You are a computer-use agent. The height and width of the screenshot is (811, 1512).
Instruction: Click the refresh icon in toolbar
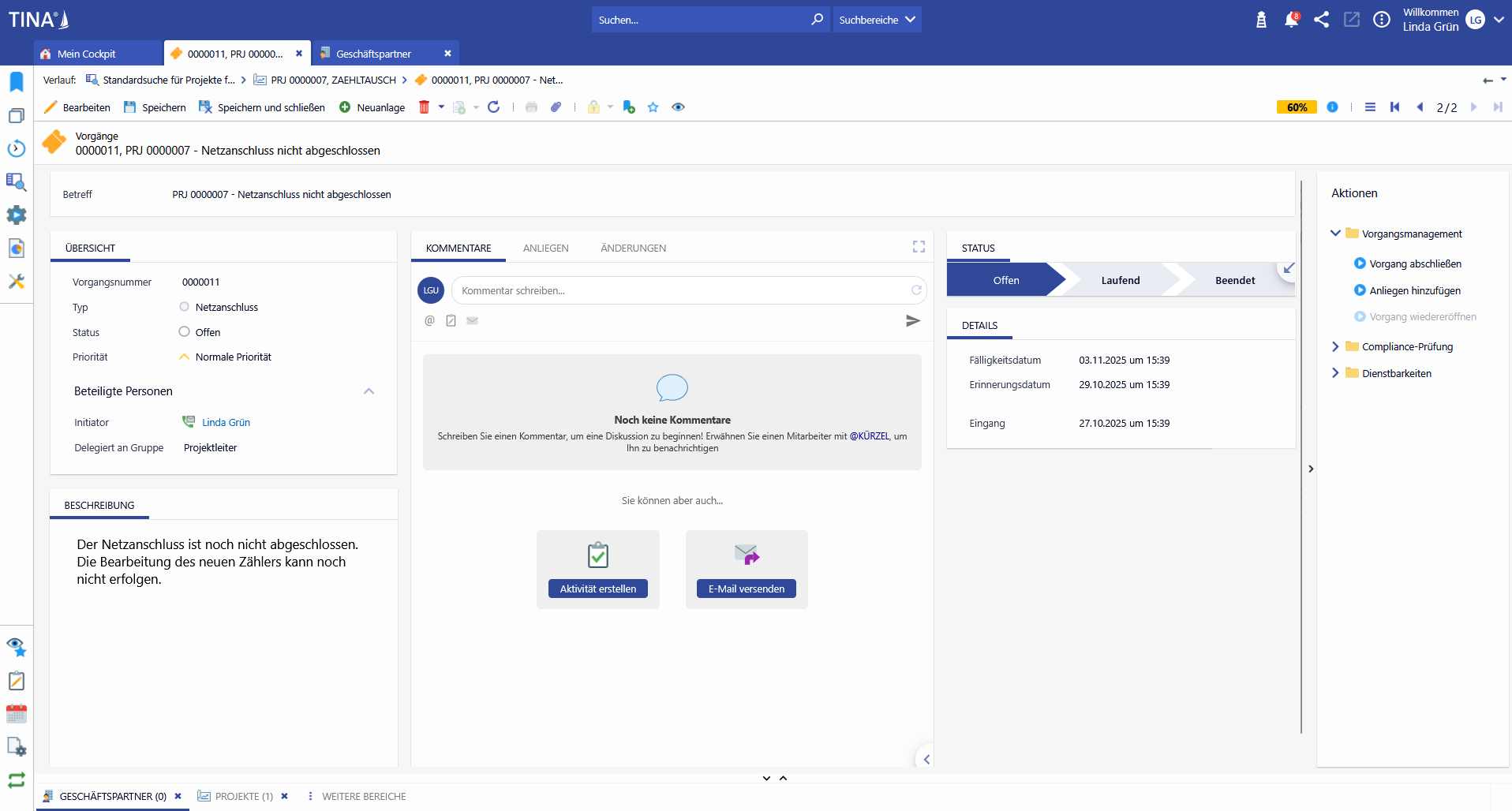494,107
